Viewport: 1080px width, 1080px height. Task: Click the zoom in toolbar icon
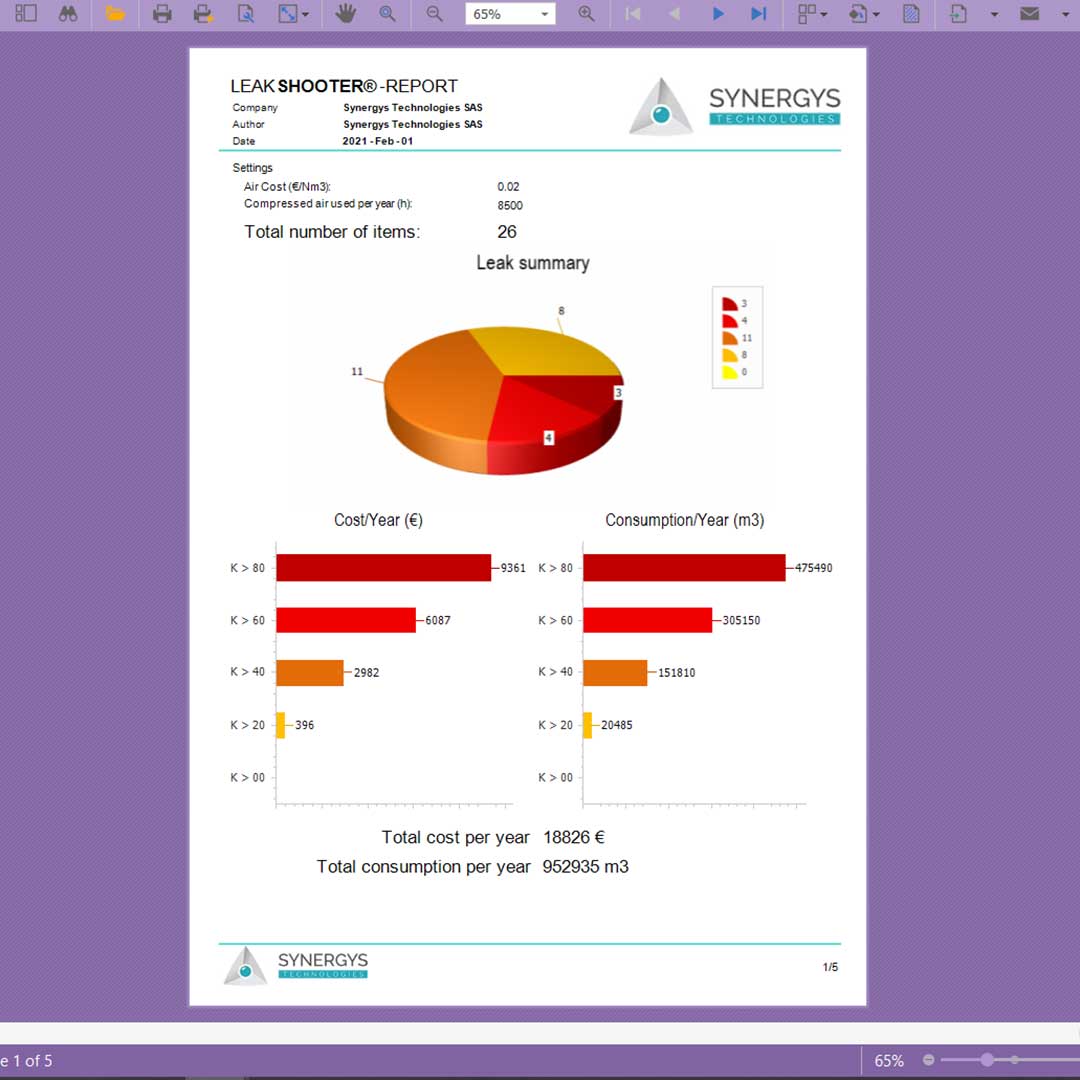pos(587,14)
